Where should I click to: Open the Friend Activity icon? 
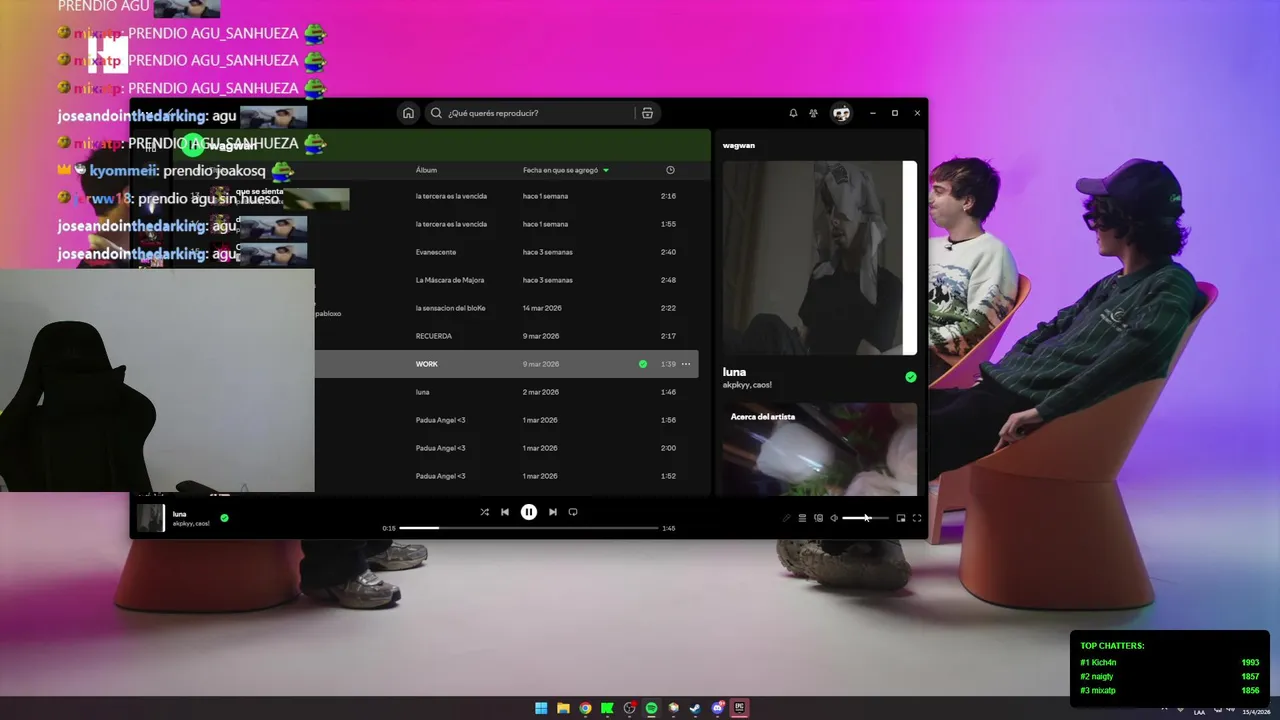pyautogui.click(x=813, y=113)
